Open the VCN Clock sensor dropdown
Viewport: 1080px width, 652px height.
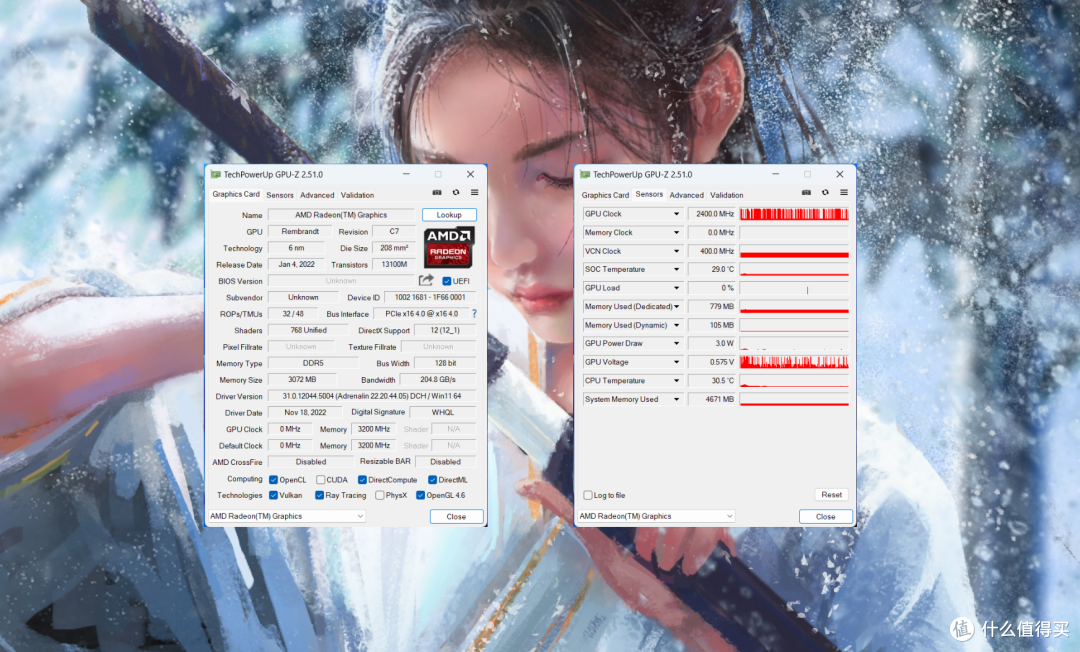click(676, 251)
